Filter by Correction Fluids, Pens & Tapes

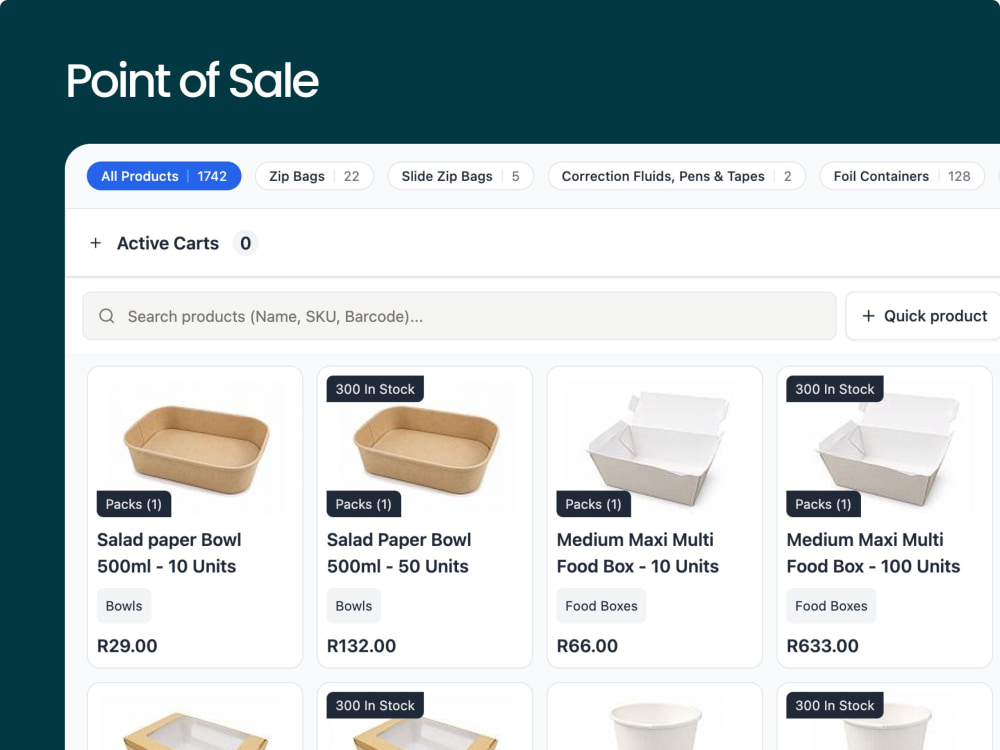676,176
